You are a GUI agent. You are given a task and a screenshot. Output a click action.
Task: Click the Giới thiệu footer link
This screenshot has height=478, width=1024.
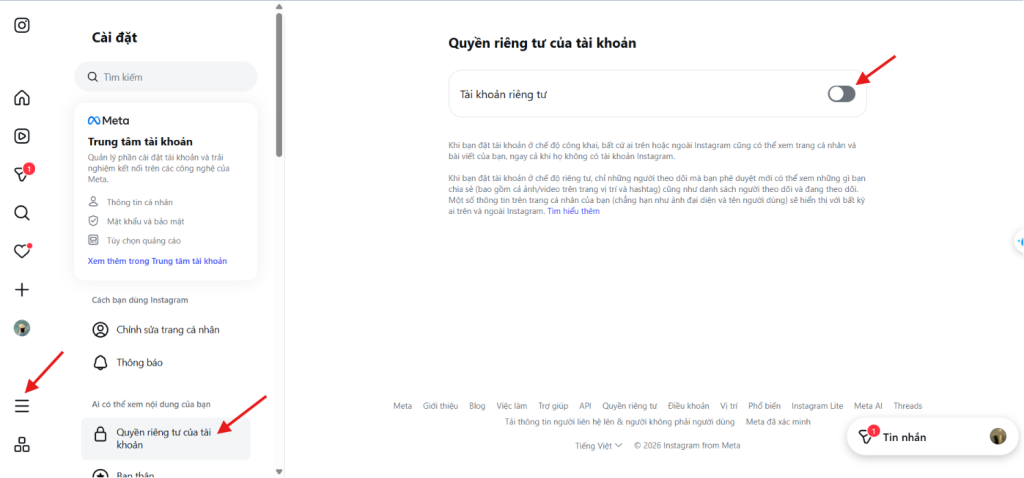(440, 406)
